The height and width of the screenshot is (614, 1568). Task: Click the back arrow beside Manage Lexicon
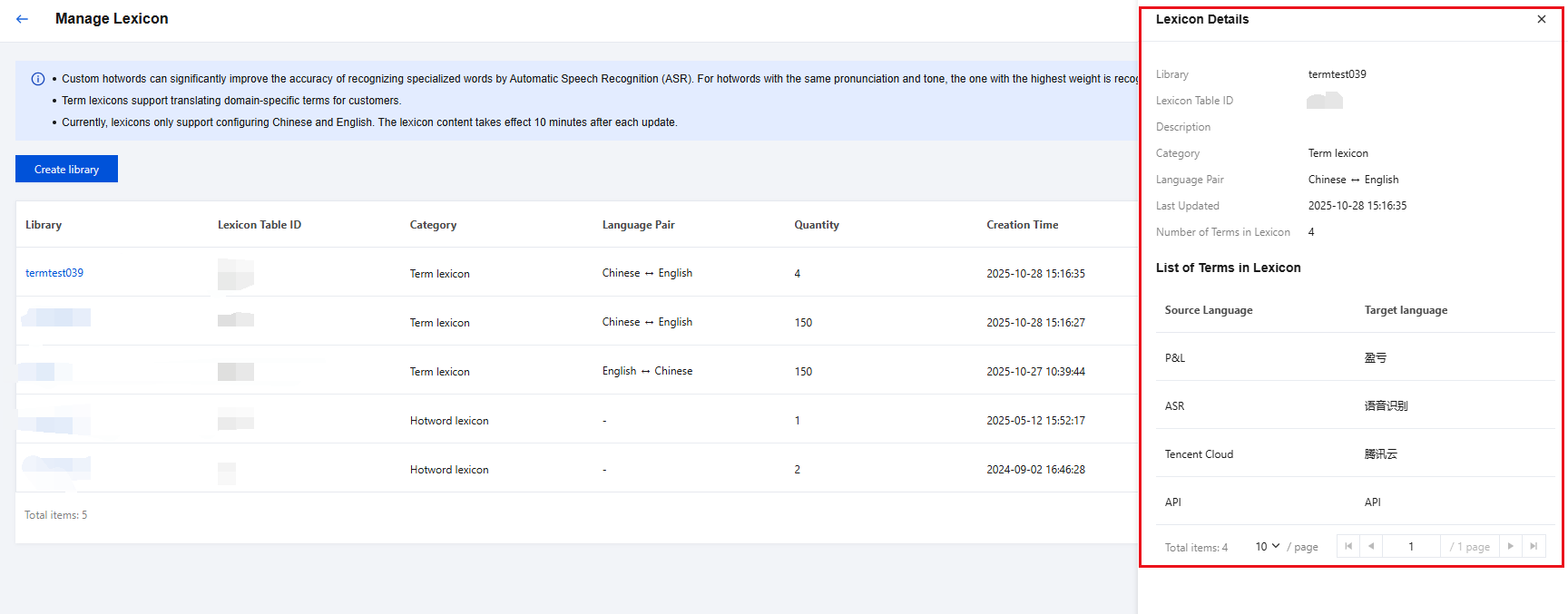click(22, 19)
